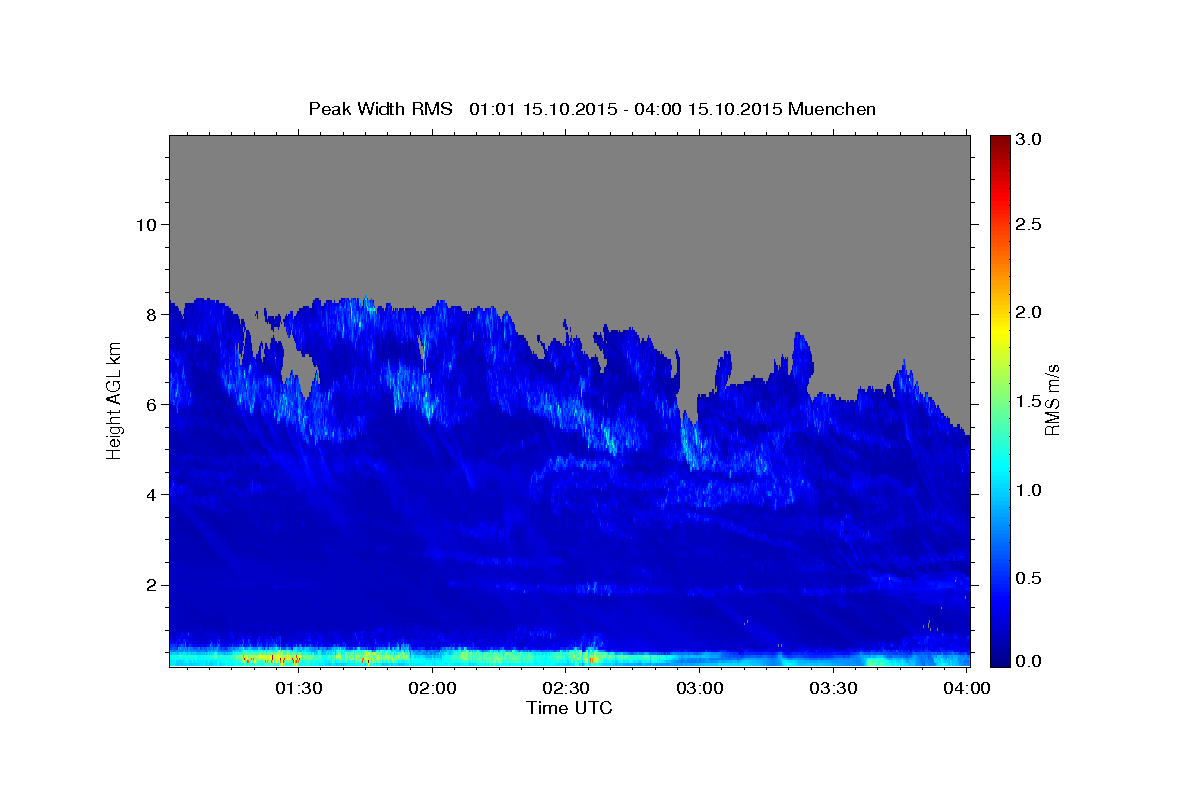Image resolution: width=1200 pixels, height=800 pixels.
Task: Click the 03:30 time tick label
Action: click(x=834, y=688)
